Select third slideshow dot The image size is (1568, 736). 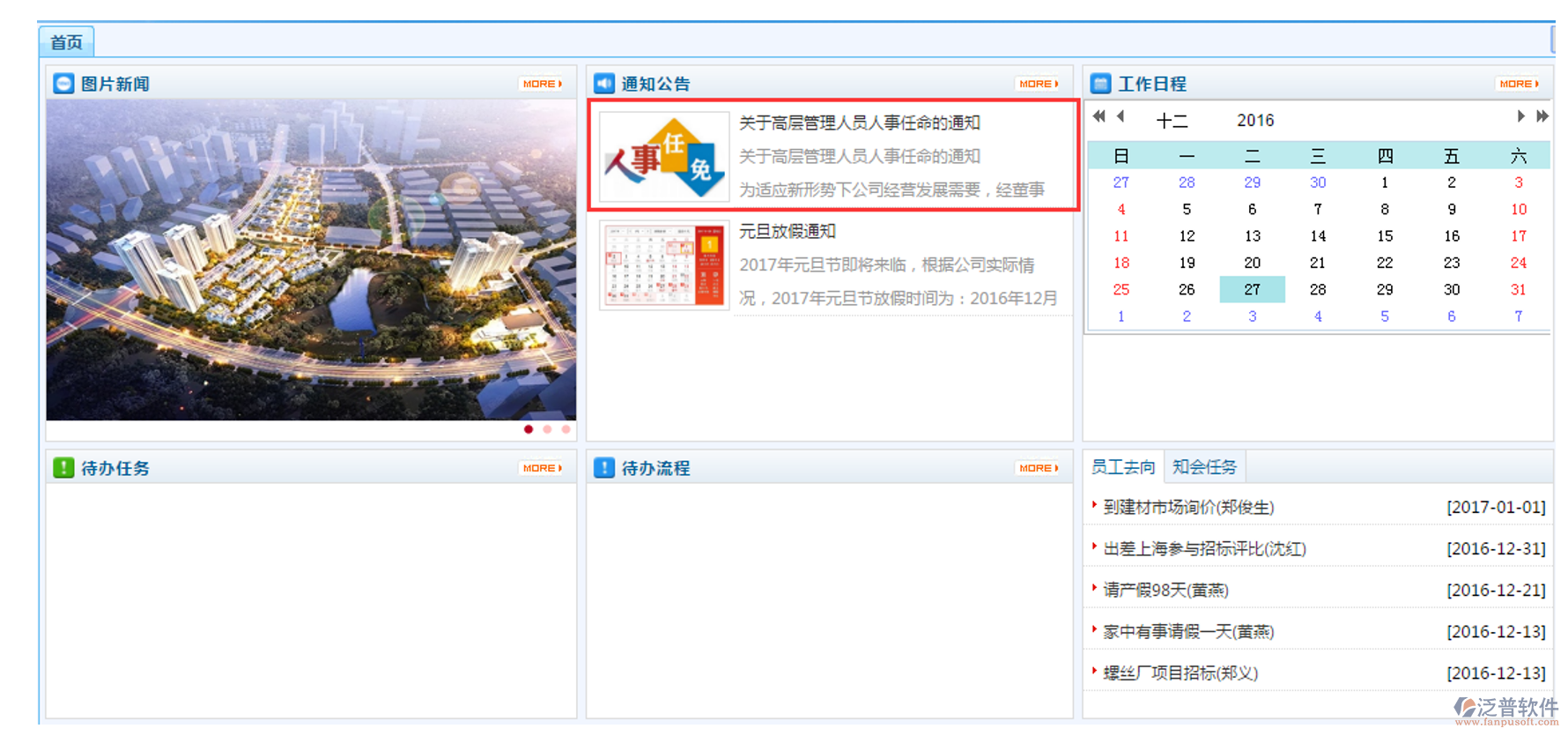pyautogui.click(x=566, y=429)
